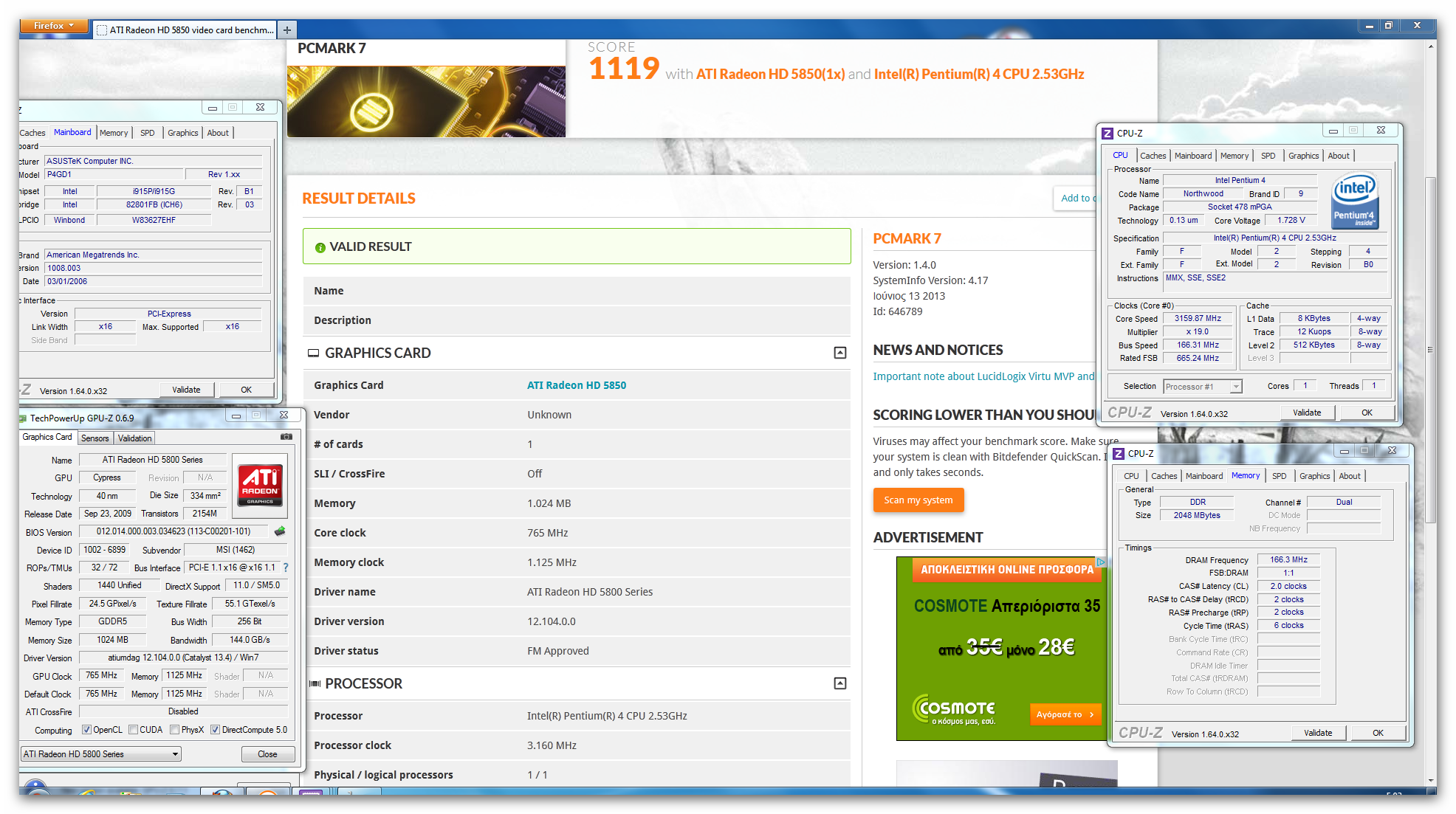Click the GPU-Z Driver Version field atiumdag 12.104.0.0
This screenshot has height=814, width=1456.
[x=183, y=658]
